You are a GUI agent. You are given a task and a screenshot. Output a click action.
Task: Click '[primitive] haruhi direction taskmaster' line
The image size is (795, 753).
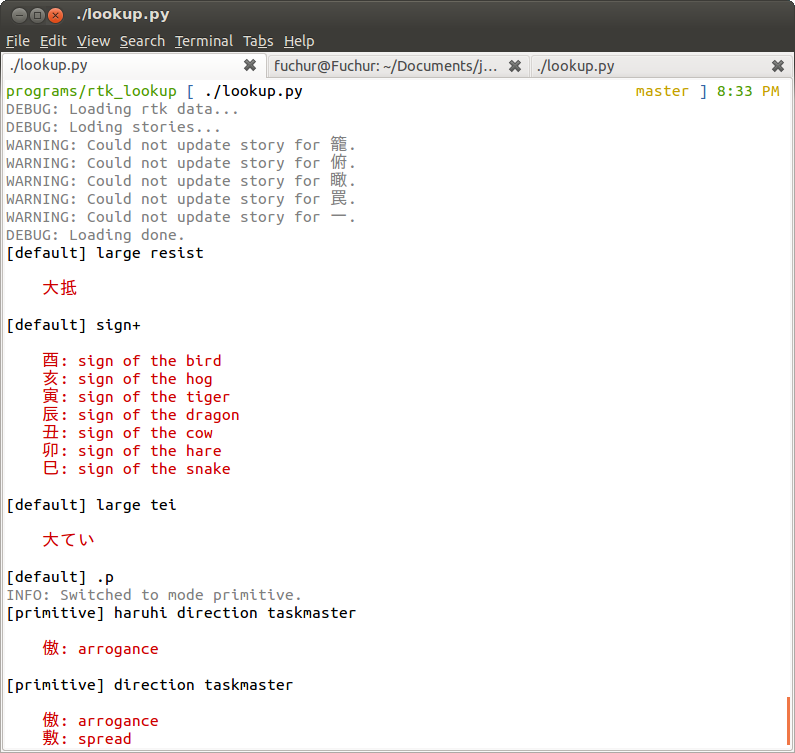coord(181,613)
